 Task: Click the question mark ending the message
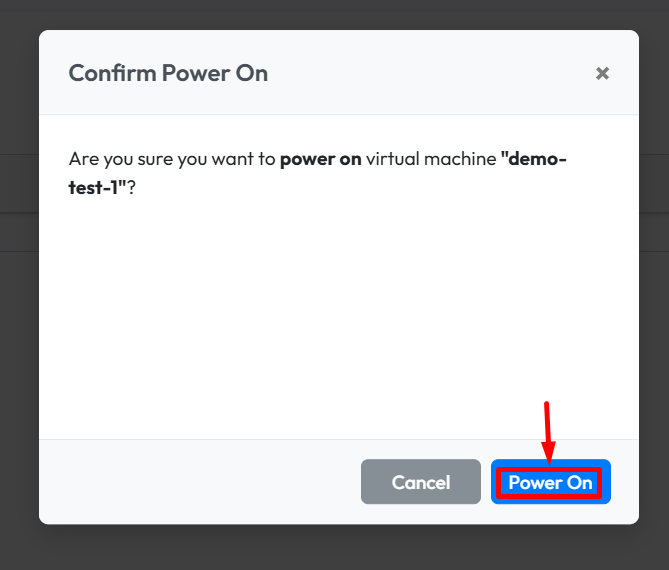[x=131, y=187]
